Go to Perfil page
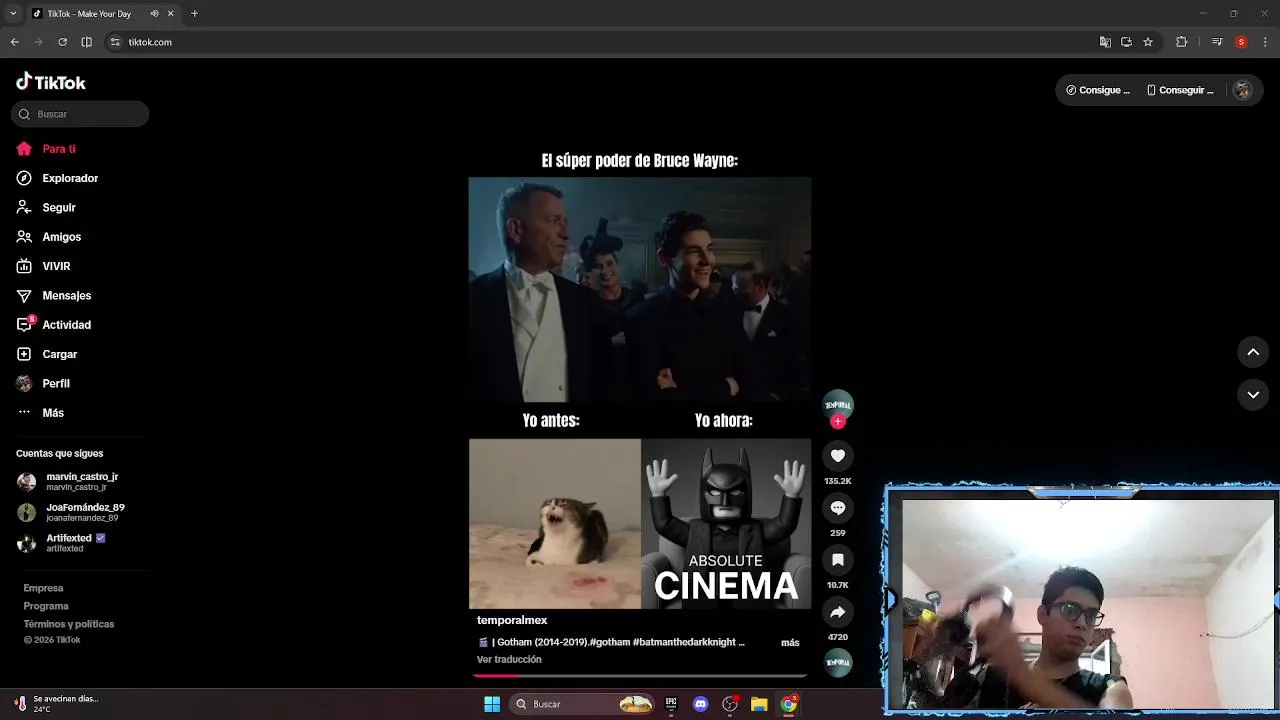Viewport: 1280px width, 720px height. (43, 383)
